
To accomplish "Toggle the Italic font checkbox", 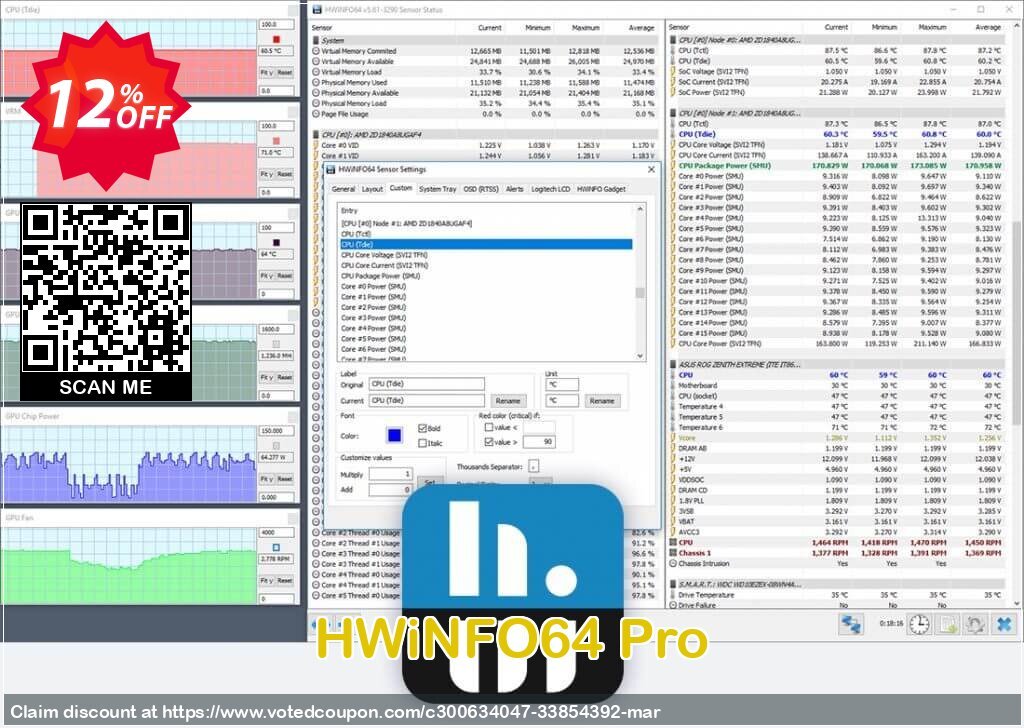I will coord(422,443).
